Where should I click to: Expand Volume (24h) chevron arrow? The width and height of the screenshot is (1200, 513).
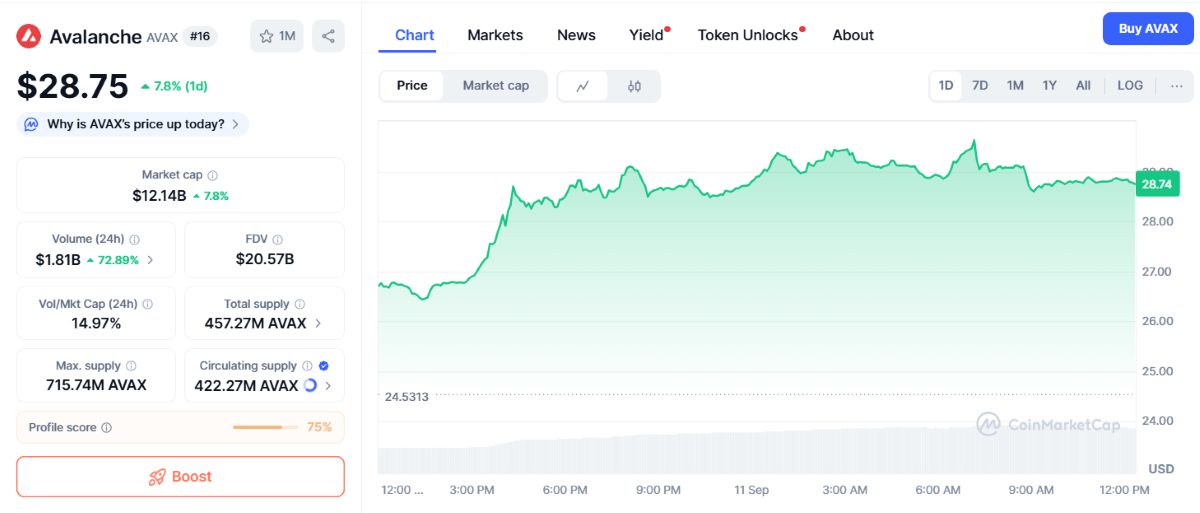click(150, 260)
